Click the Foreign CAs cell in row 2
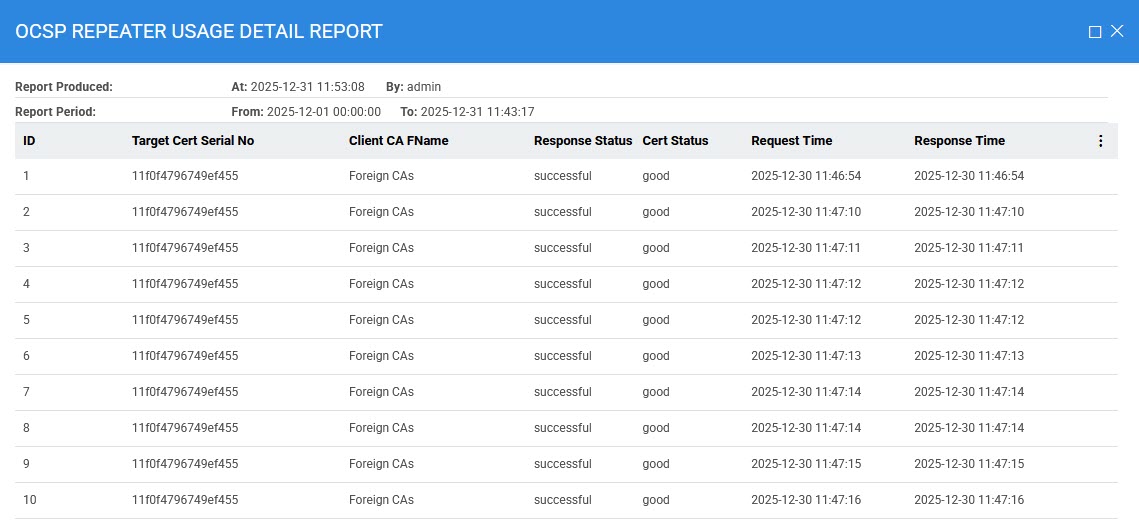This screenshot has width=1139, height=523. 381,212
